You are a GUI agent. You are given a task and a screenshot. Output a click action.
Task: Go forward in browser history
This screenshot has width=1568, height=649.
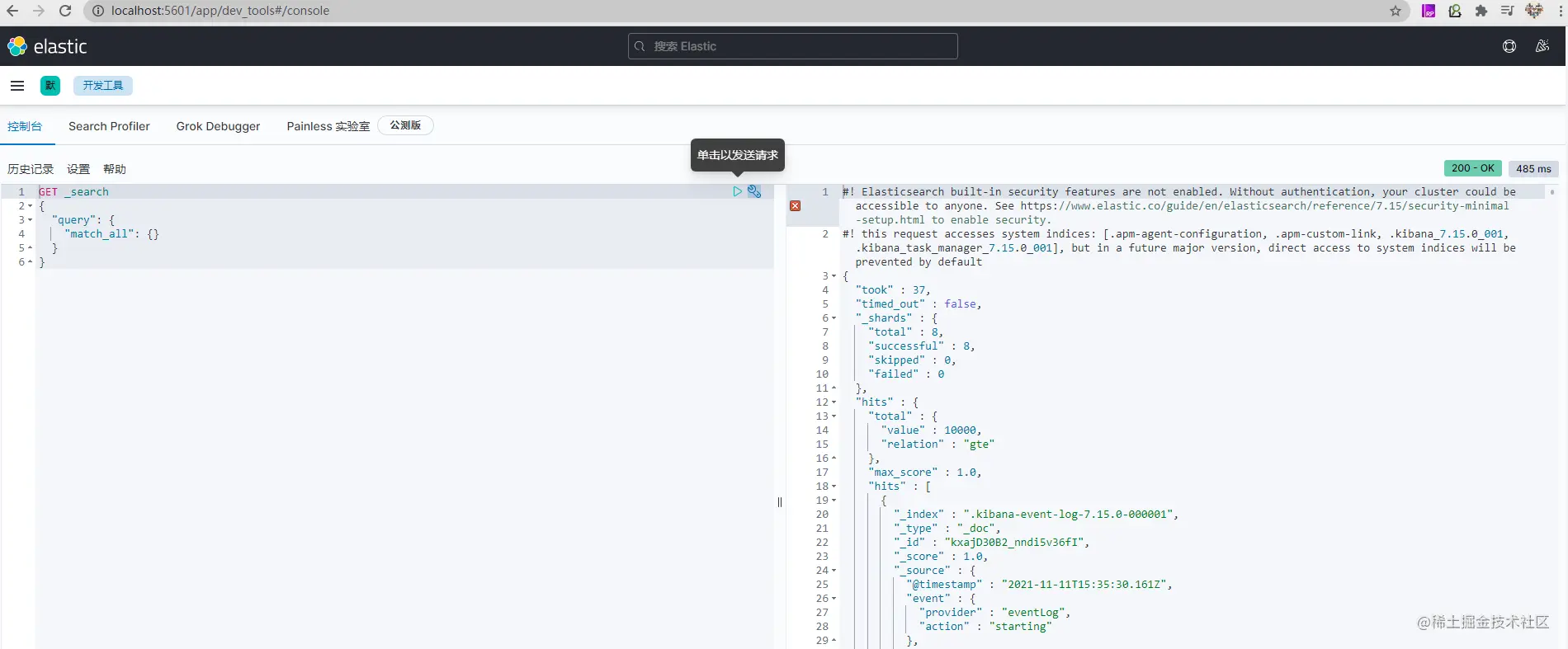point(39,11)
